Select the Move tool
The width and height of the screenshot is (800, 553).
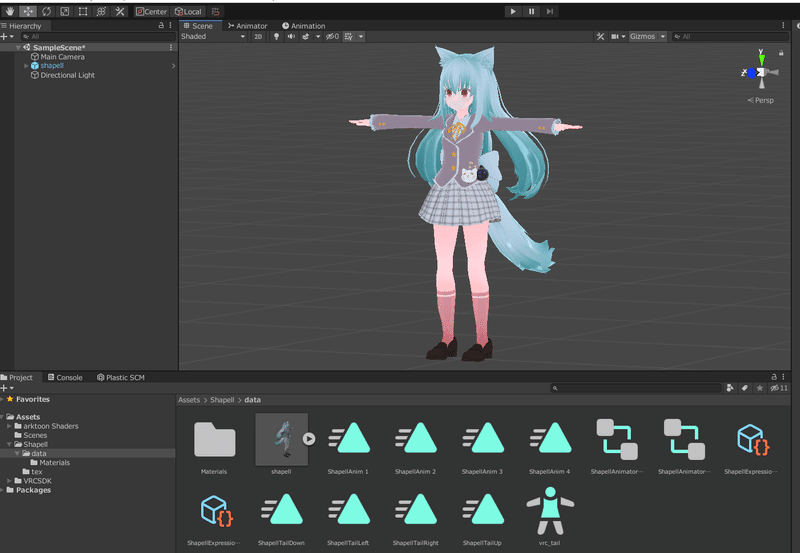pyautogui.click(x=28, y=11)
